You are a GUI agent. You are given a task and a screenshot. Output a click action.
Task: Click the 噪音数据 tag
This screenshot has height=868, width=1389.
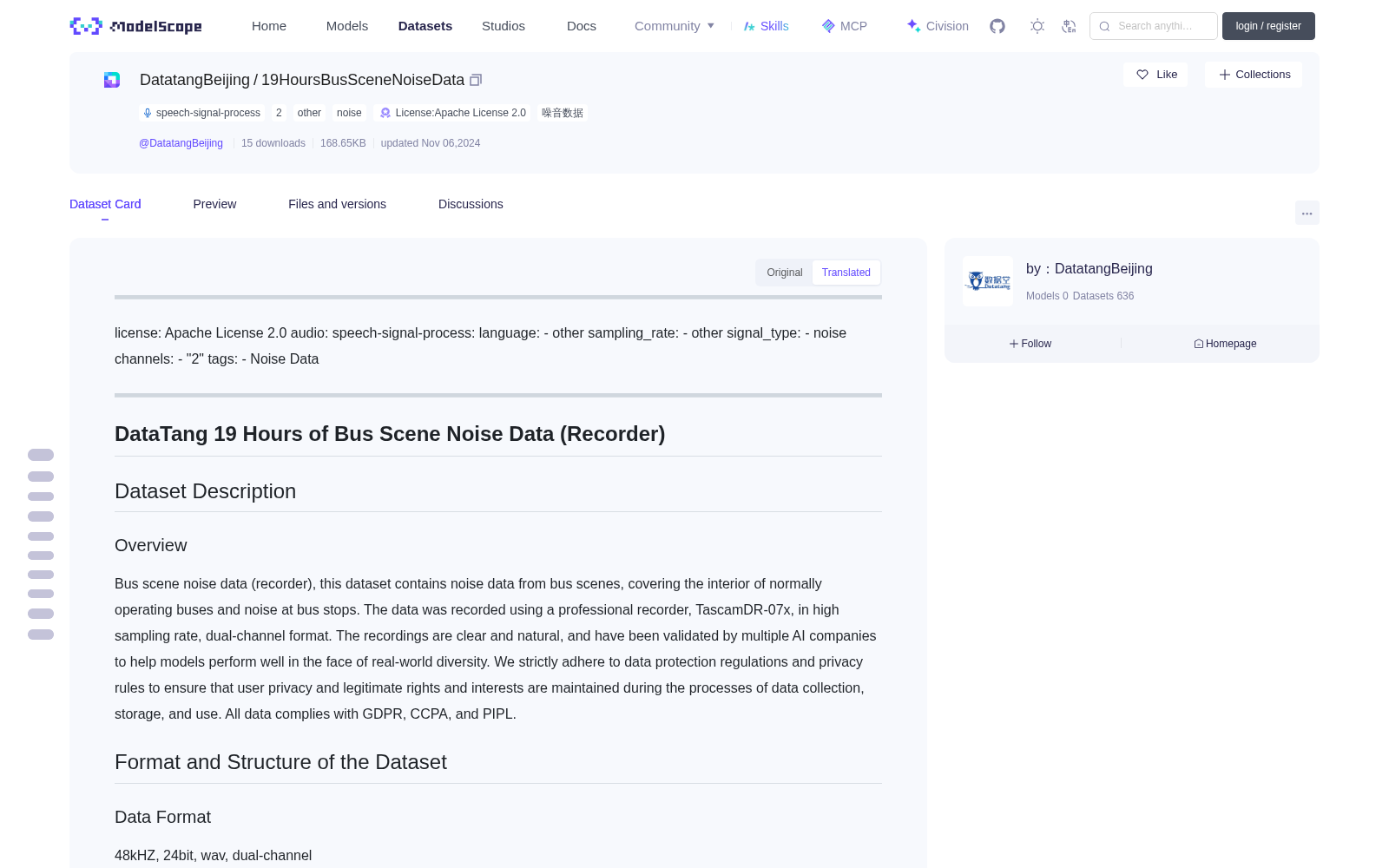point(563,113)
